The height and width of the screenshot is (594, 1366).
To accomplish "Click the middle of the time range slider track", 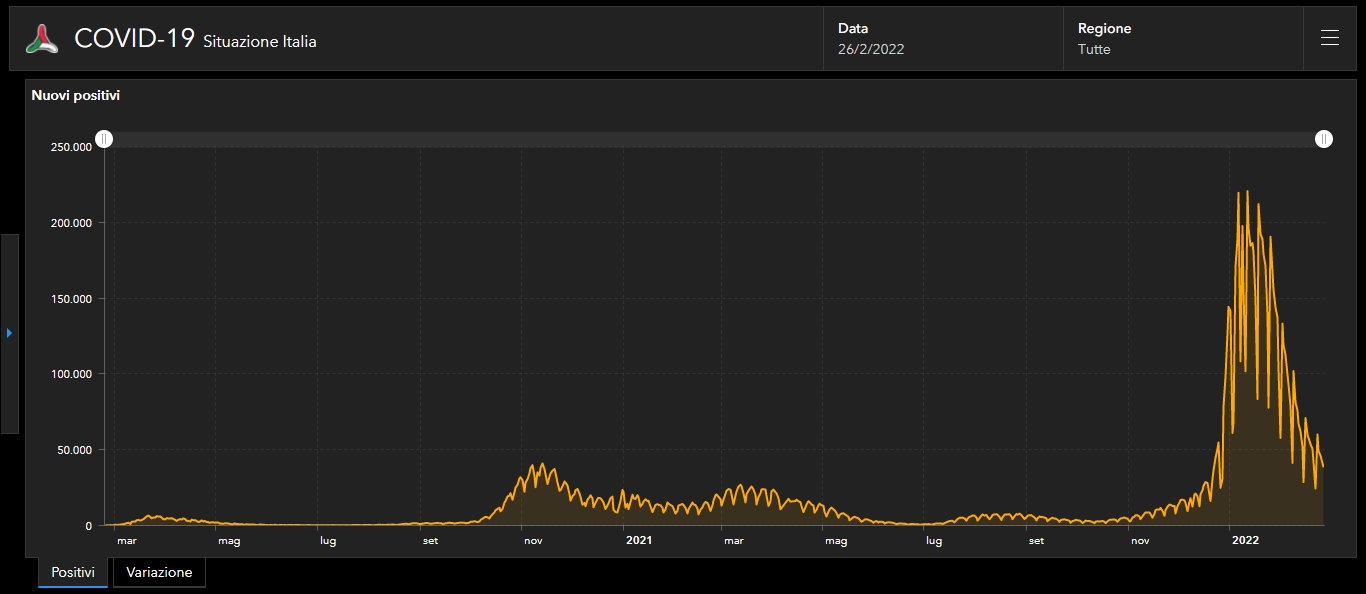I will coord(714,139).
